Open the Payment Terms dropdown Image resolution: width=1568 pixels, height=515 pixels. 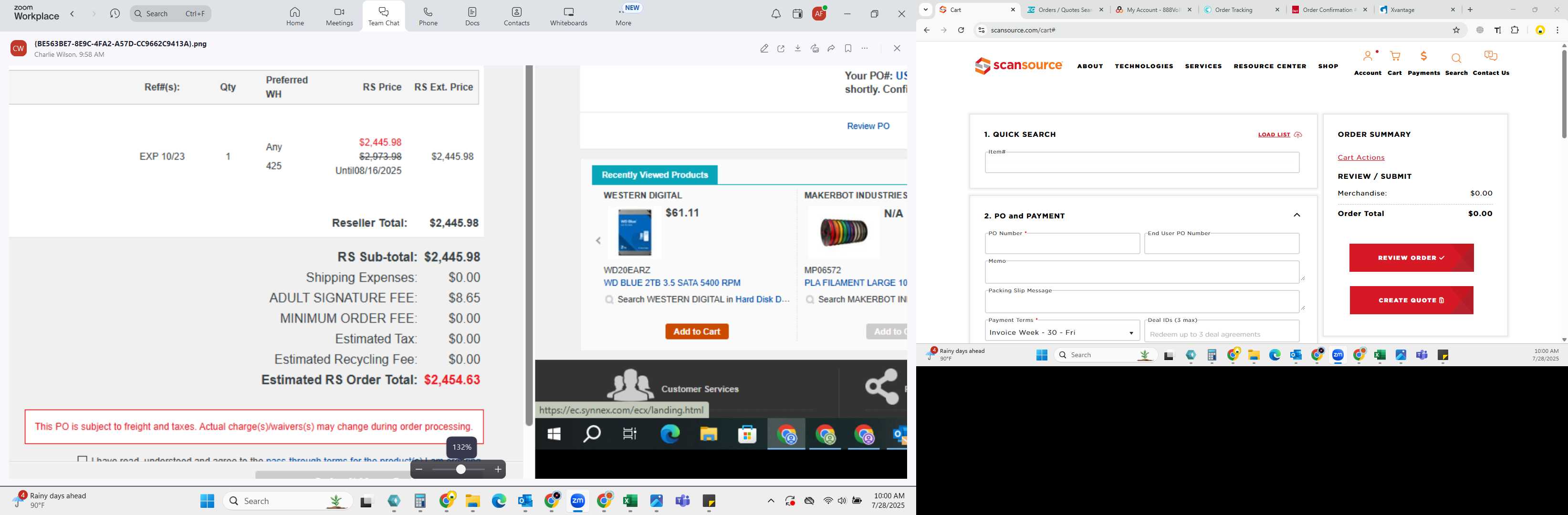[x=1062, y=331]
